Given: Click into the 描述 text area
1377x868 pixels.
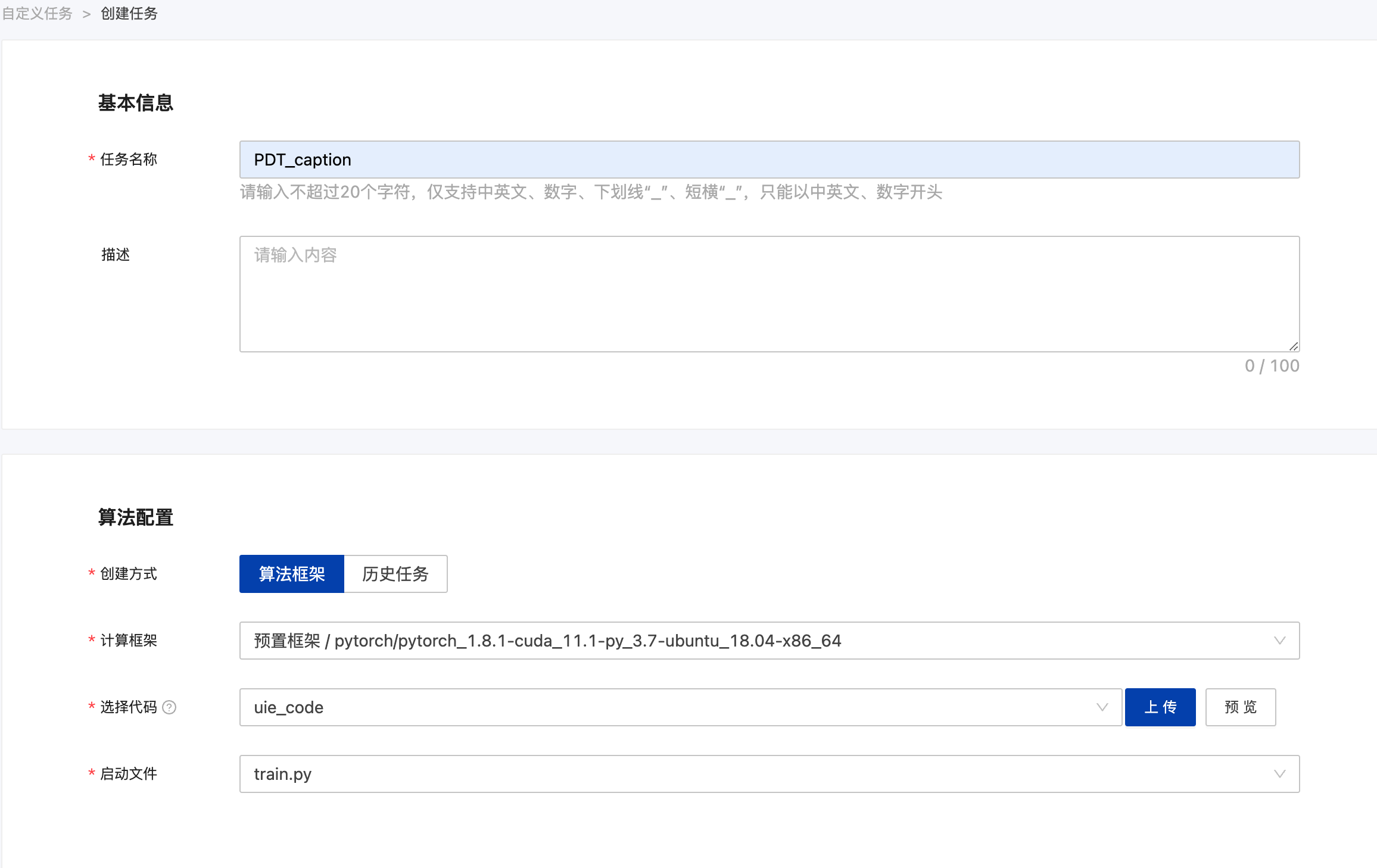Looking at the screenshot, I should click(769, 294).
